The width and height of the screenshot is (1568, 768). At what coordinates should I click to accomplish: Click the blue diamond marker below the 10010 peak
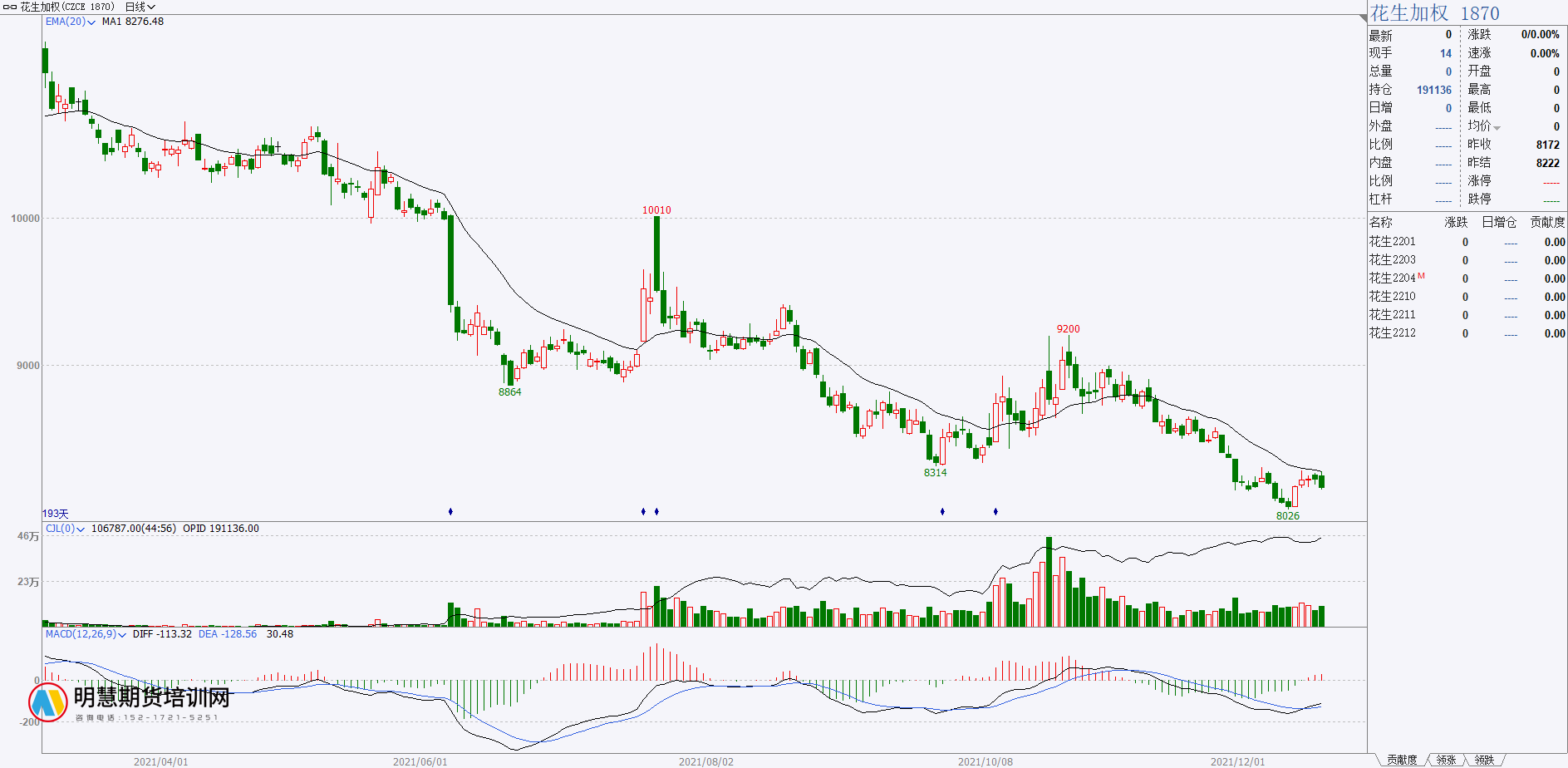(656, 511)
